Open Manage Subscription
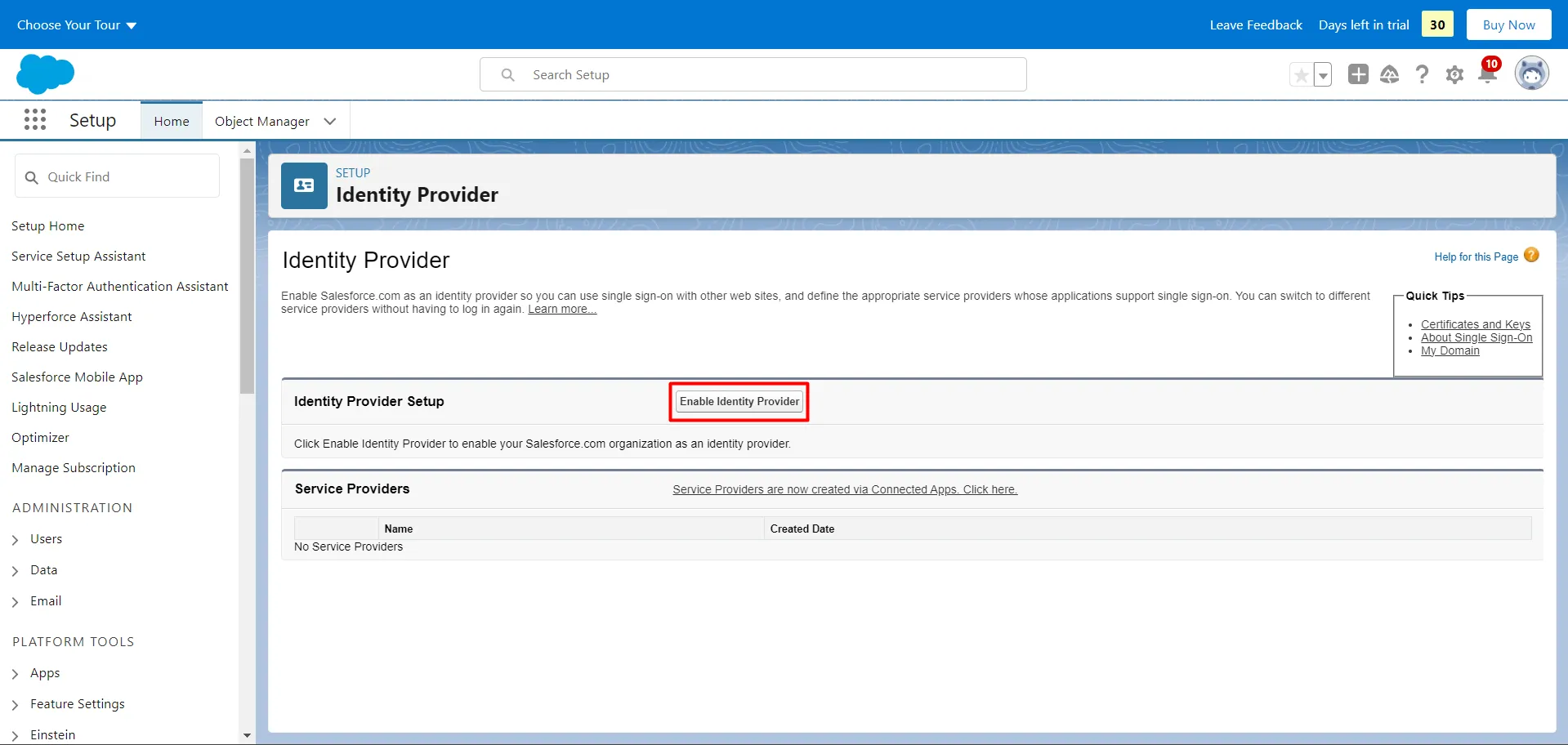This screenshot has width=1568, height=745. (74, 468)
